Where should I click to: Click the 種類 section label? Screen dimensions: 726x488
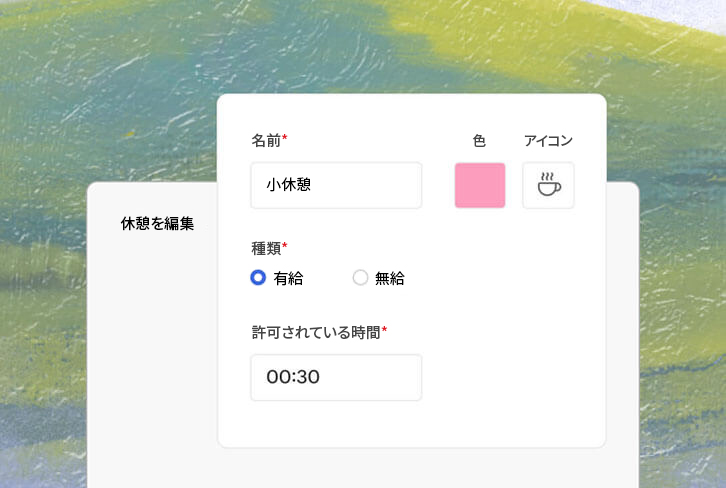click(266, 247)
